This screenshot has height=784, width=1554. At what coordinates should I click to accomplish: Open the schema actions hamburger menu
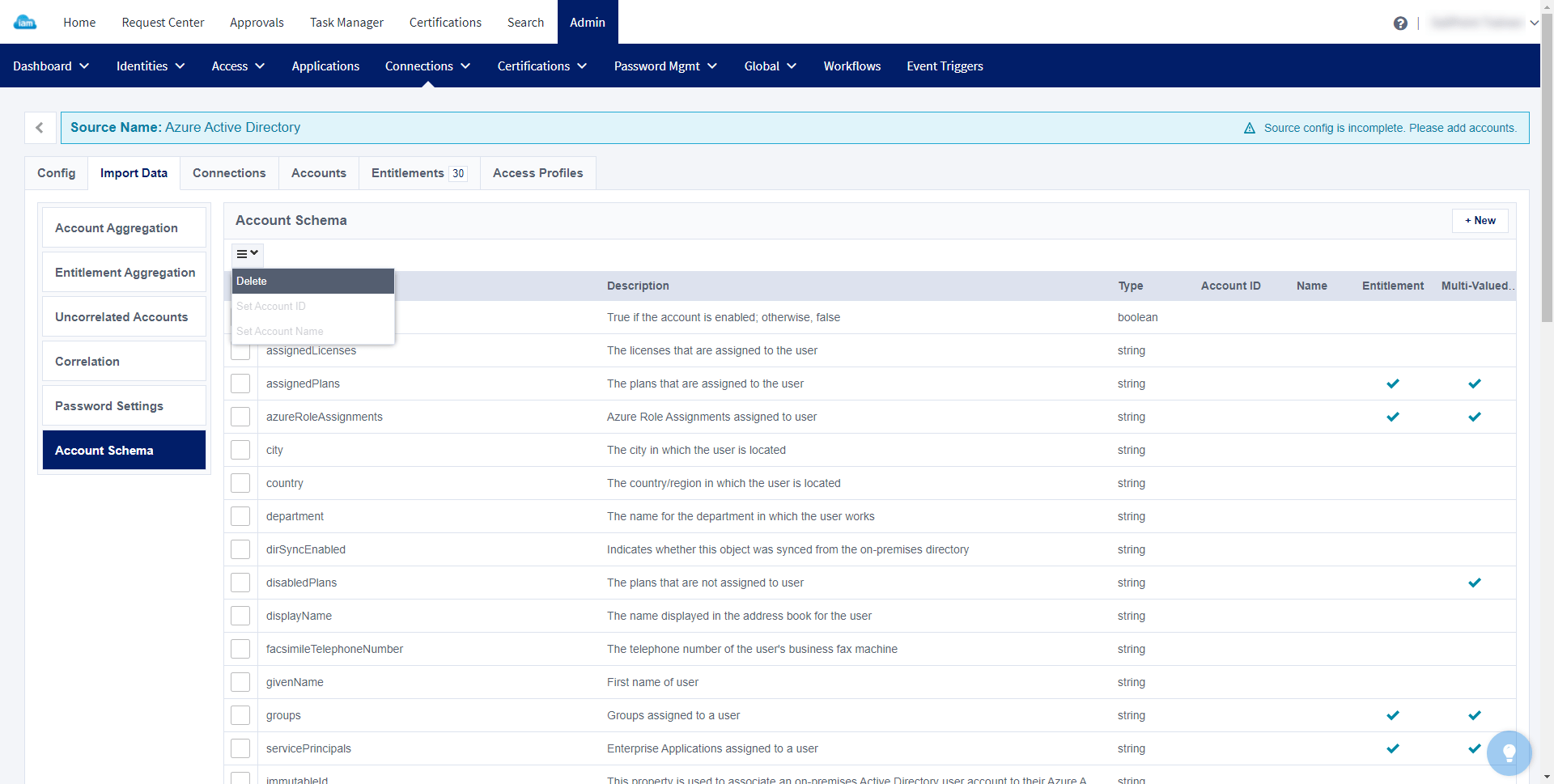click(248, 254)
